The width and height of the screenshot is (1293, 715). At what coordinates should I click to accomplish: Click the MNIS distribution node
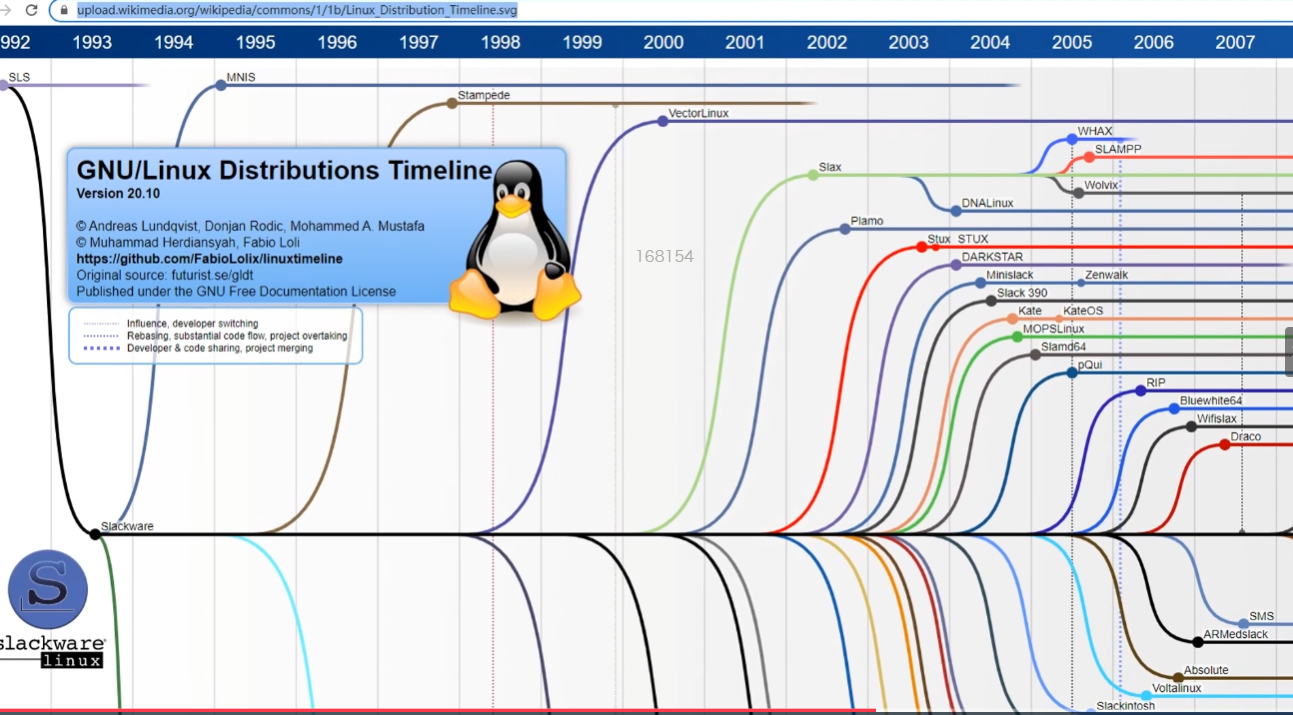click(x=221, y=85)
